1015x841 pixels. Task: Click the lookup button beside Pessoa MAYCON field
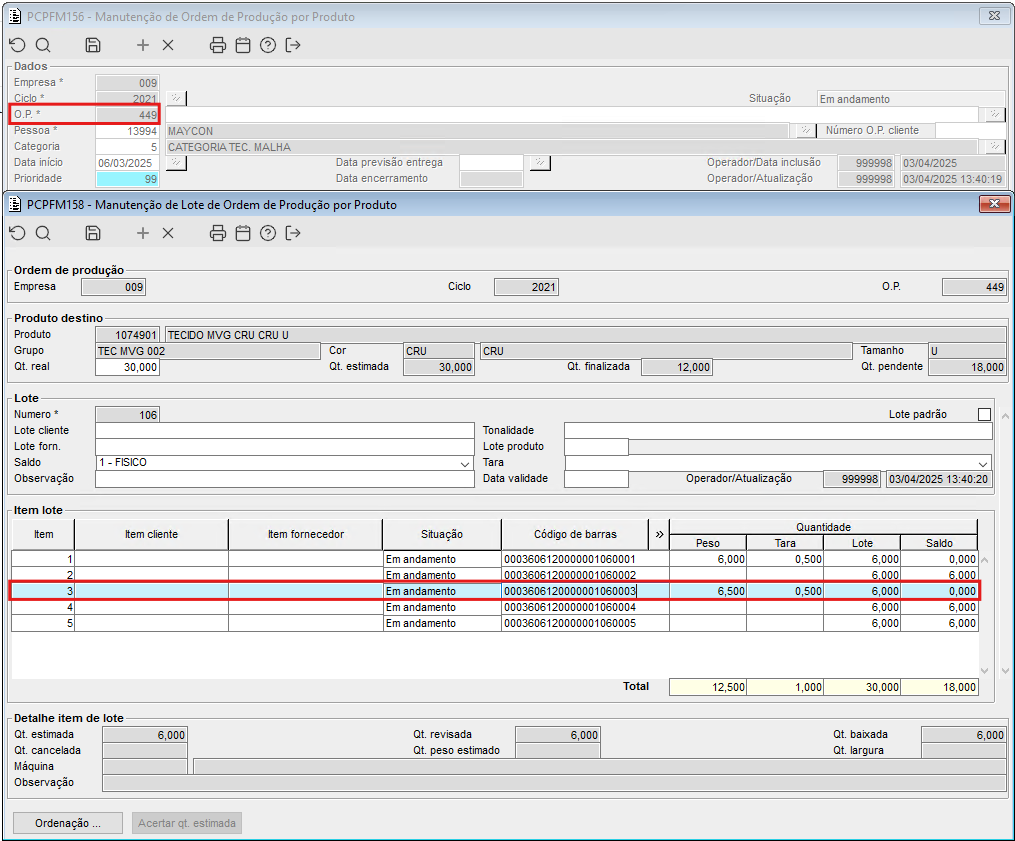[x=805, y=130]
